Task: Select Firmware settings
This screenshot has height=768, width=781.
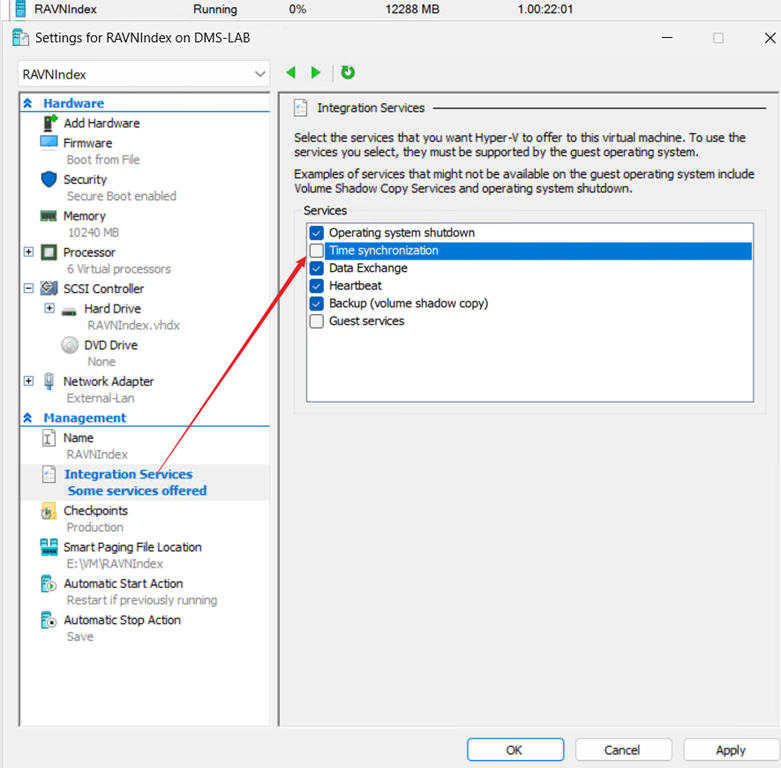Action: tap(88, 143)
